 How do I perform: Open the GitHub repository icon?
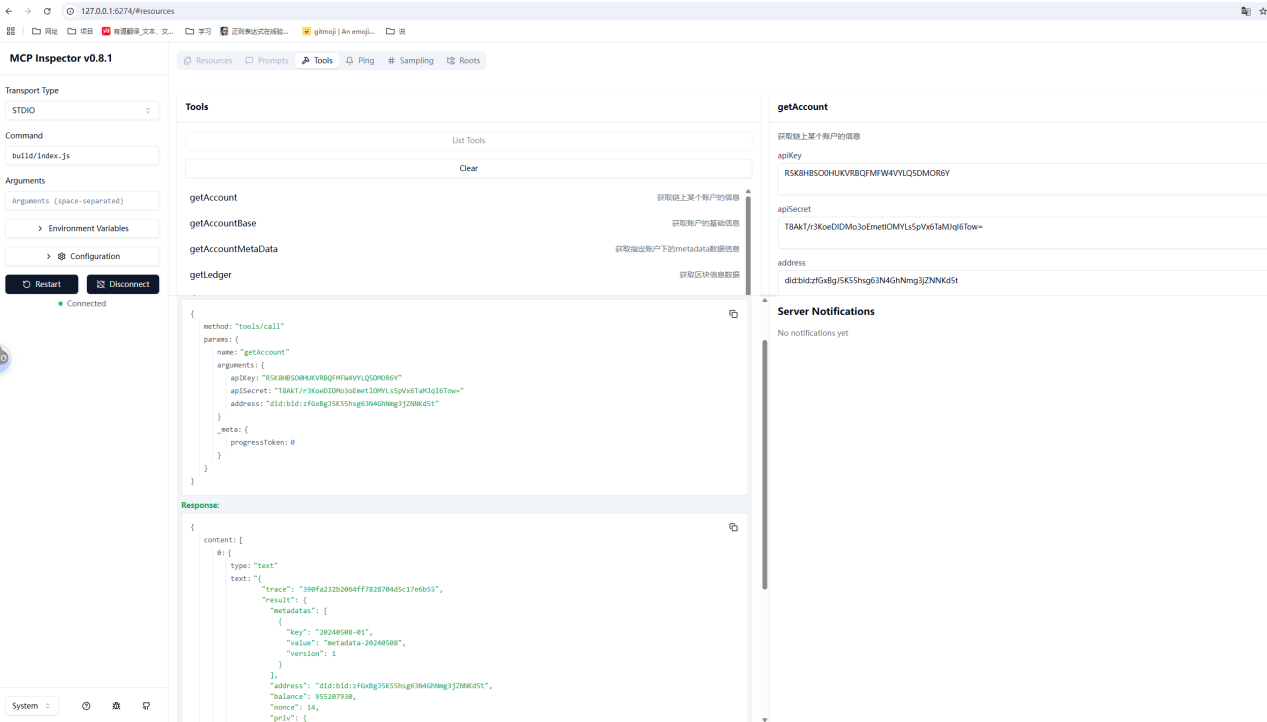click(x=146, y=706)
